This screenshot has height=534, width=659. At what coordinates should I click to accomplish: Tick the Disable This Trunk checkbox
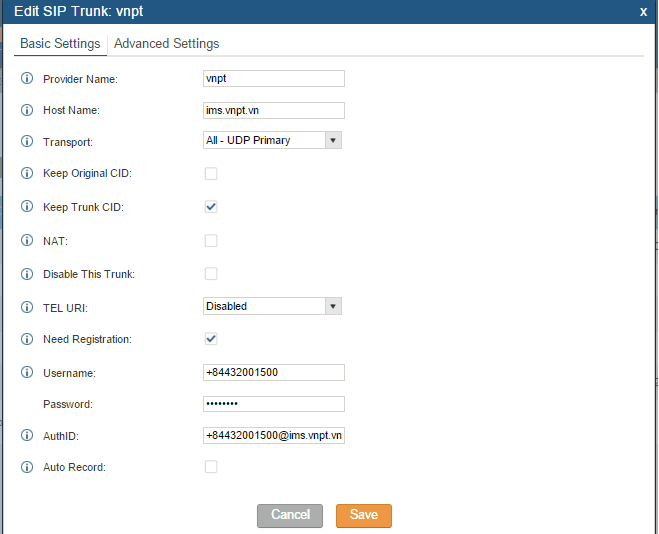click(211, 274)
